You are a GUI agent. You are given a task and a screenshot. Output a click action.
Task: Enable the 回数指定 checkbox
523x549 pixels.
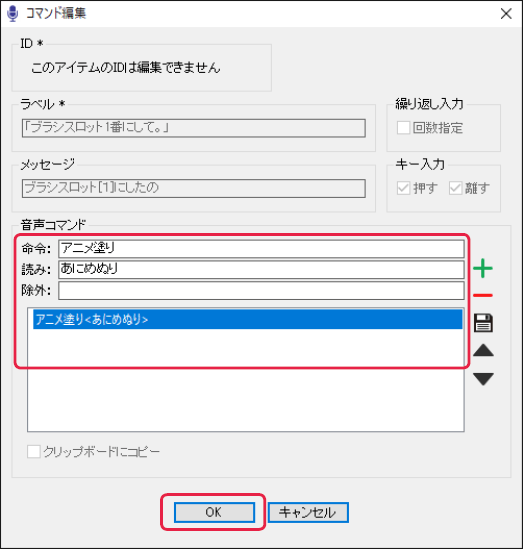point(403,127)
